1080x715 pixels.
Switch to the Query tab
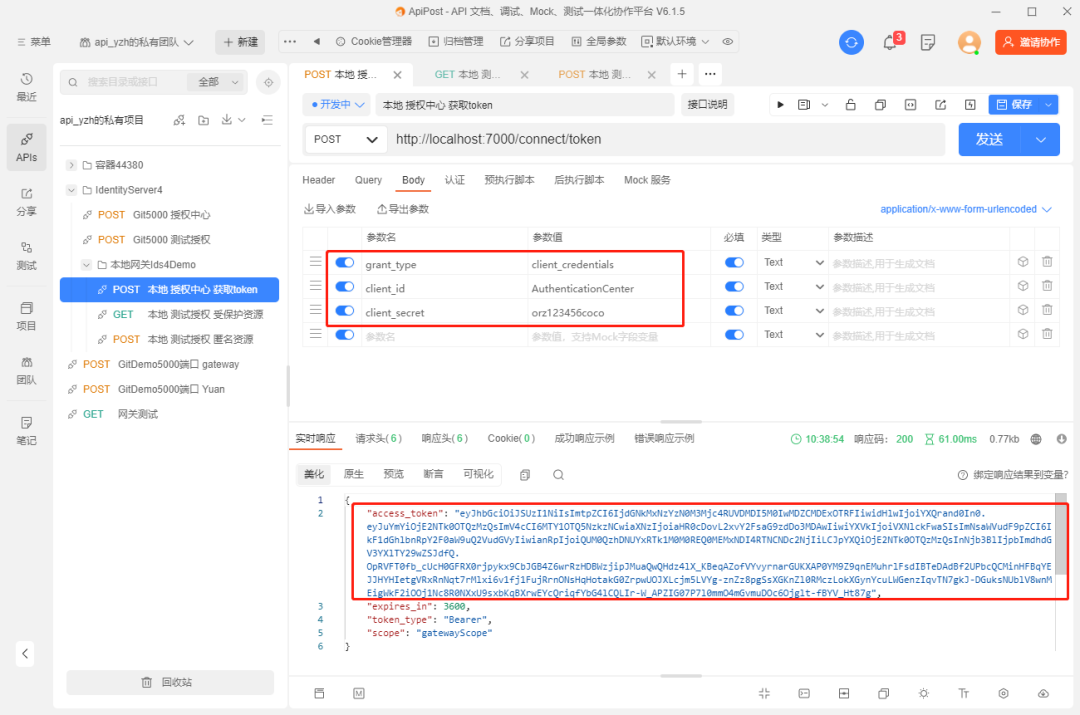pos(368,180)
